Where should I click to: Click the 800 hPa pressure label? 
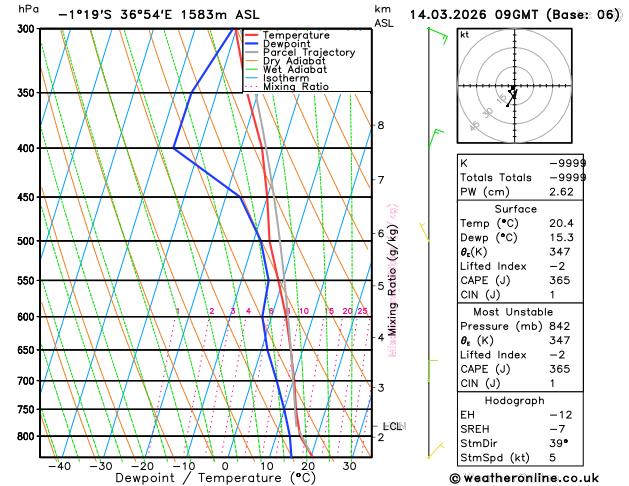(x=28, y=436)
